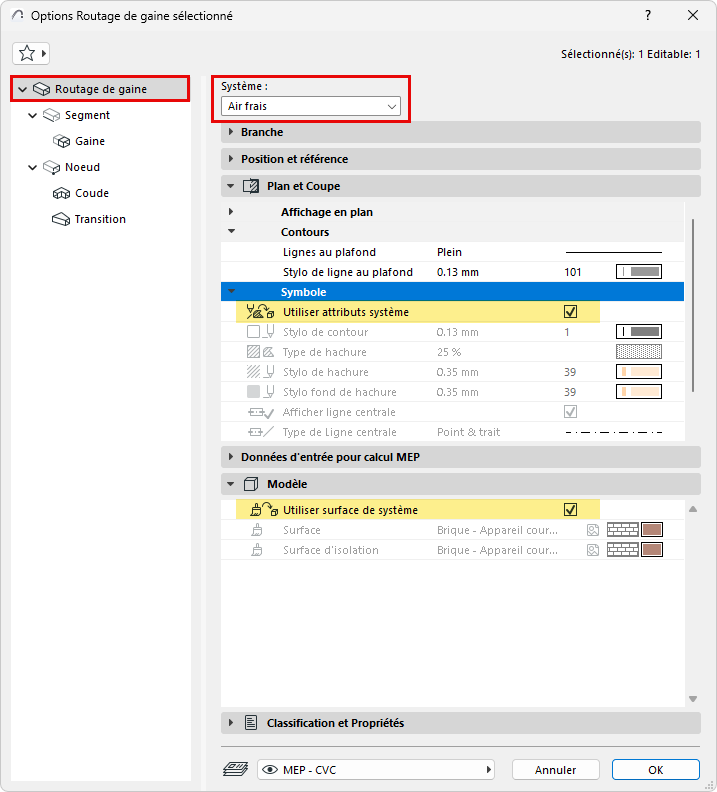Expand the Branche panel
Screen dimensions: 717x792
[x=231, y=132]
